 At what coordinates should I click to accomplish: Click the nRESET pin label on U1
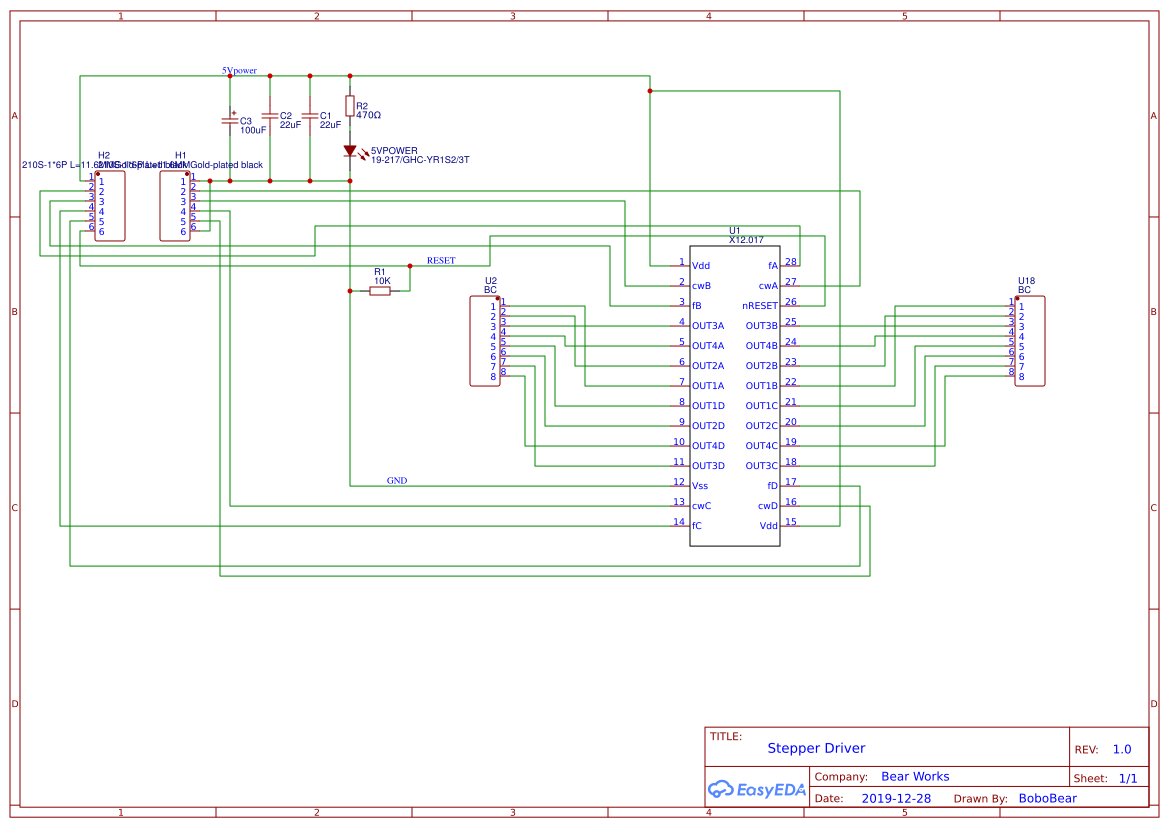click(x=759, y=306)
